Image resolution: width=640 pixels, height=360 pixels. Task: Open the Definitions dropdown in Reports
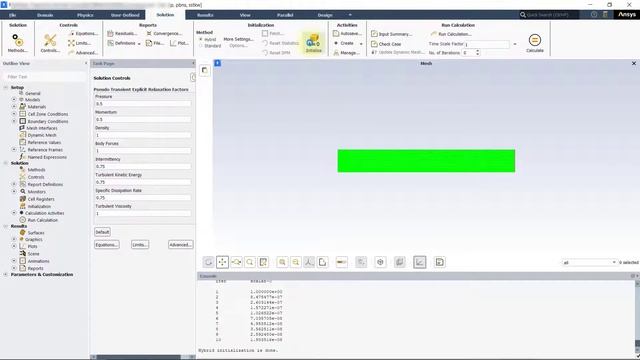(x=124, y=43)
